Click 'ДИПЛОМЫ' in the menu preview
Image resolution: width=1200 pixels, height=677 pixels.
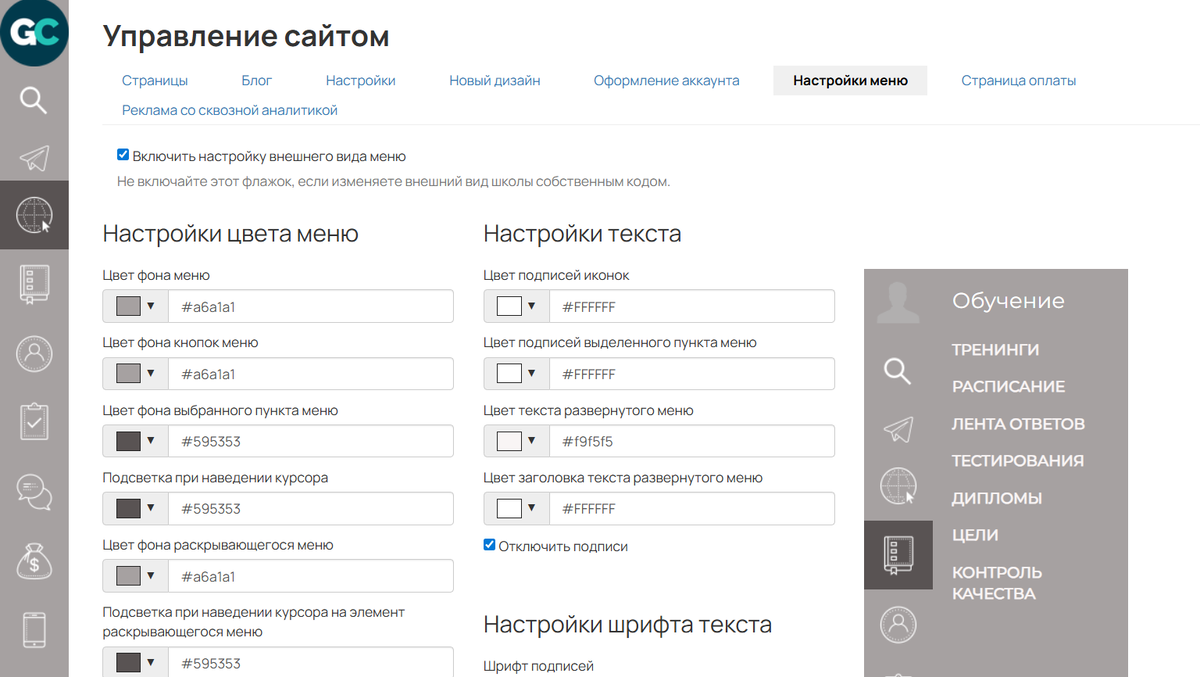[x=997, y=497]
